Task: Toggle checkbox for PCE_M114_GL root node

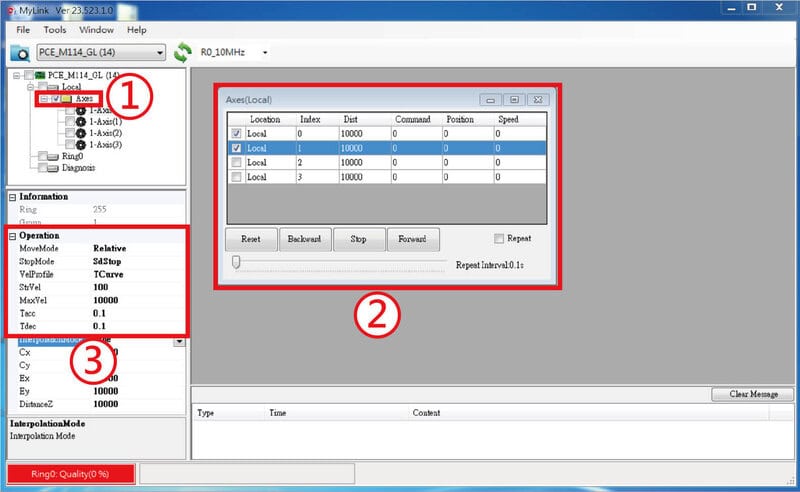Action: [29, 75]
